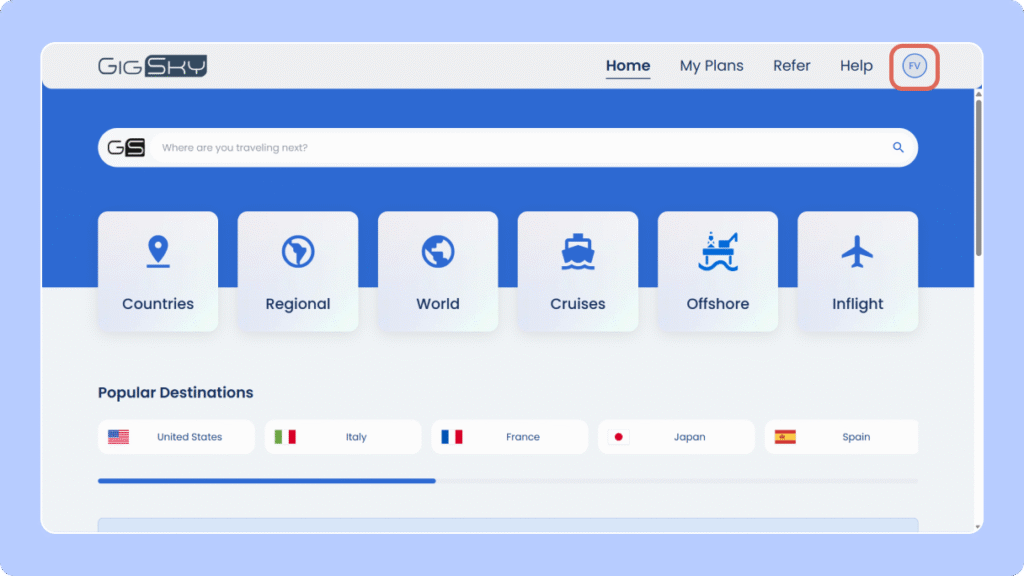This screenshot has height=576, width=1024.
Task: Go to the Home tab
Action: coord(628,66)
